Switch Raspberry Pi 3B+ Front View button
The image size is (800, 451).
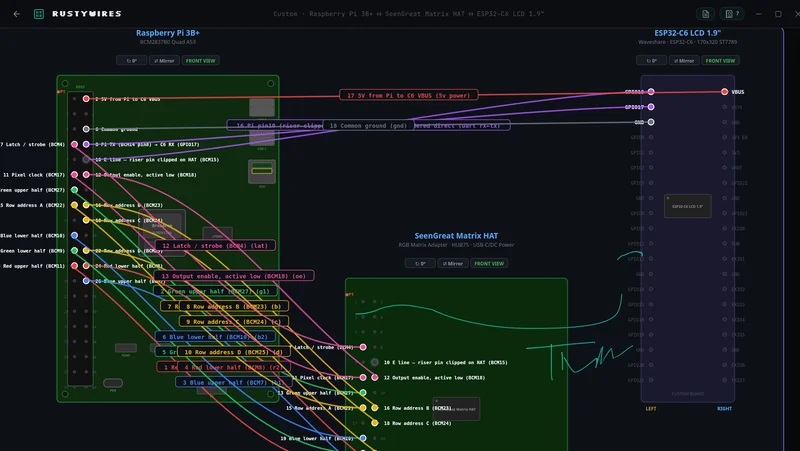pyautogui.click(x=201, y=60)
